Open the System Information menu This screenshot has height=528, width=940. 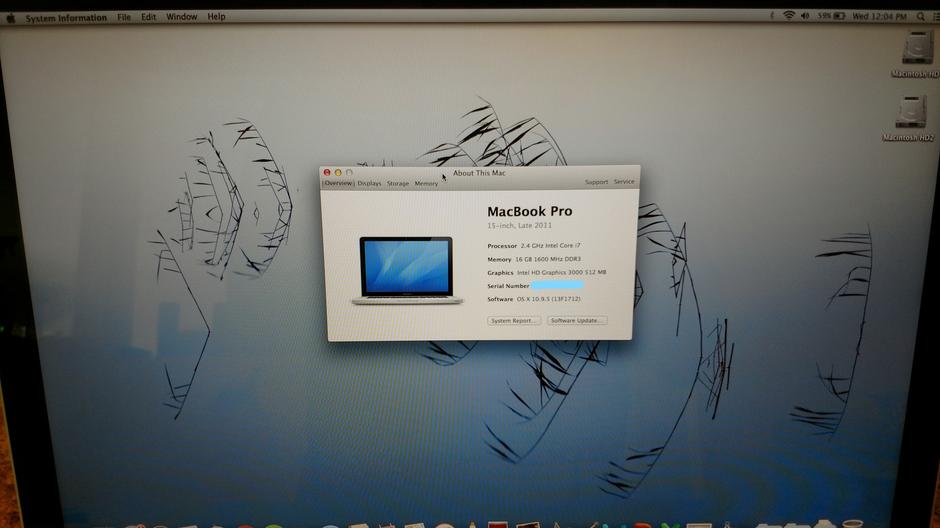coord(66,18)
